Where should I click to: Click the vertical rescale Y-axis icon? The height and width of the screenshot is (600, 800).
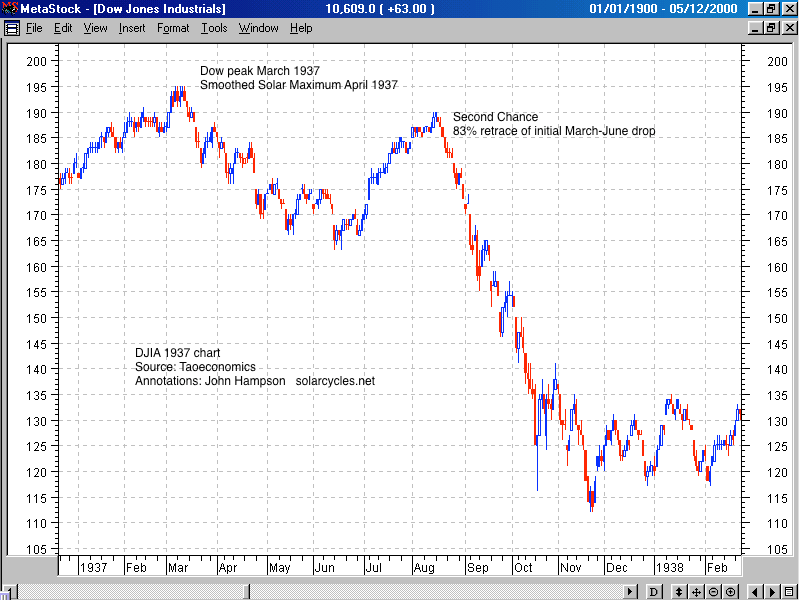(x=679, y=592)
